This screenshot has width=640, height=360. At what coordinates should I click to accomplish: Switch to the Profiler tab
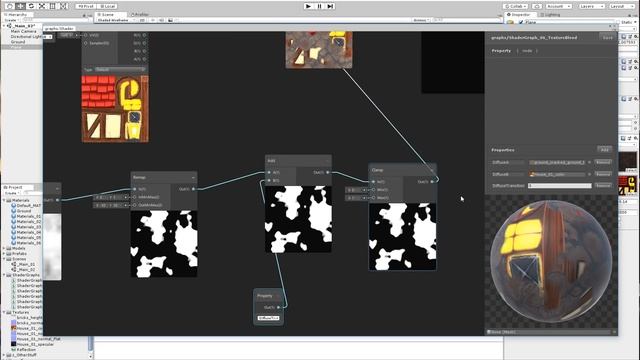(x=140, y=14)
